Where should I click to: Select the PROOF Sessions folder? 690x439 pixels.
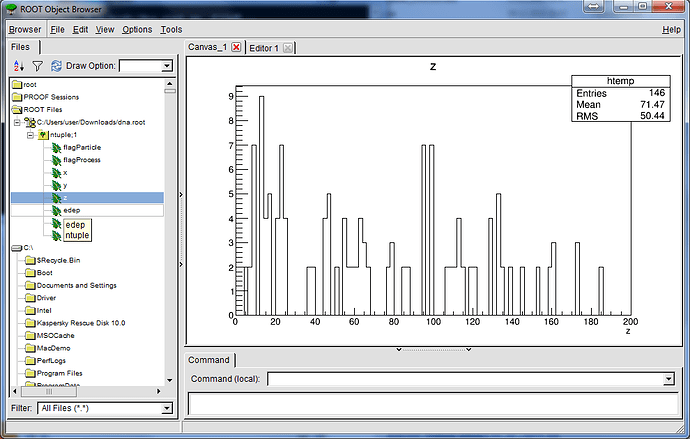point(49,97)
